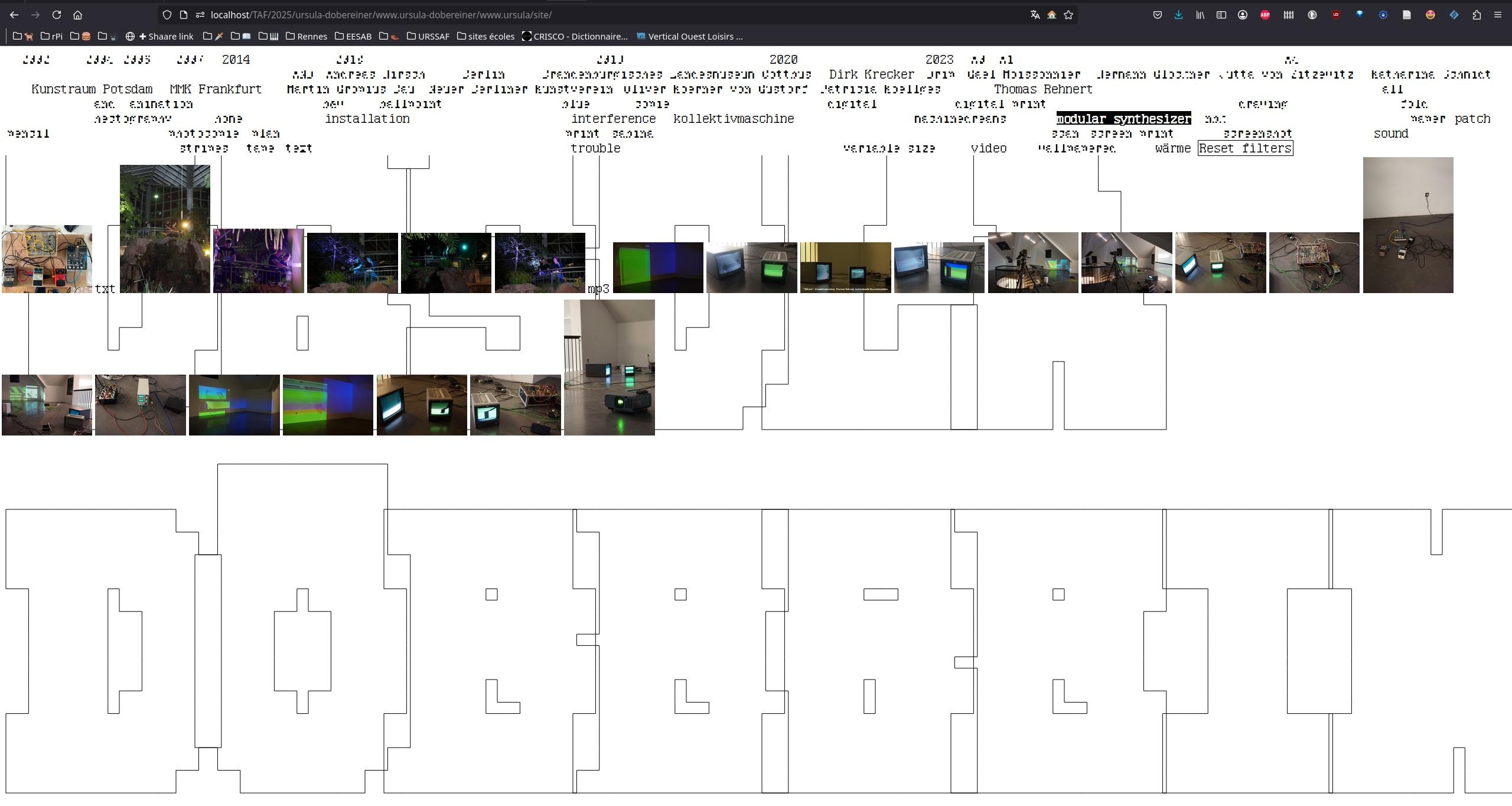Open the uBlock Origin extension icon
Screen dimensions: 1512x806
pyautogui.click(x=1335, y=15)
